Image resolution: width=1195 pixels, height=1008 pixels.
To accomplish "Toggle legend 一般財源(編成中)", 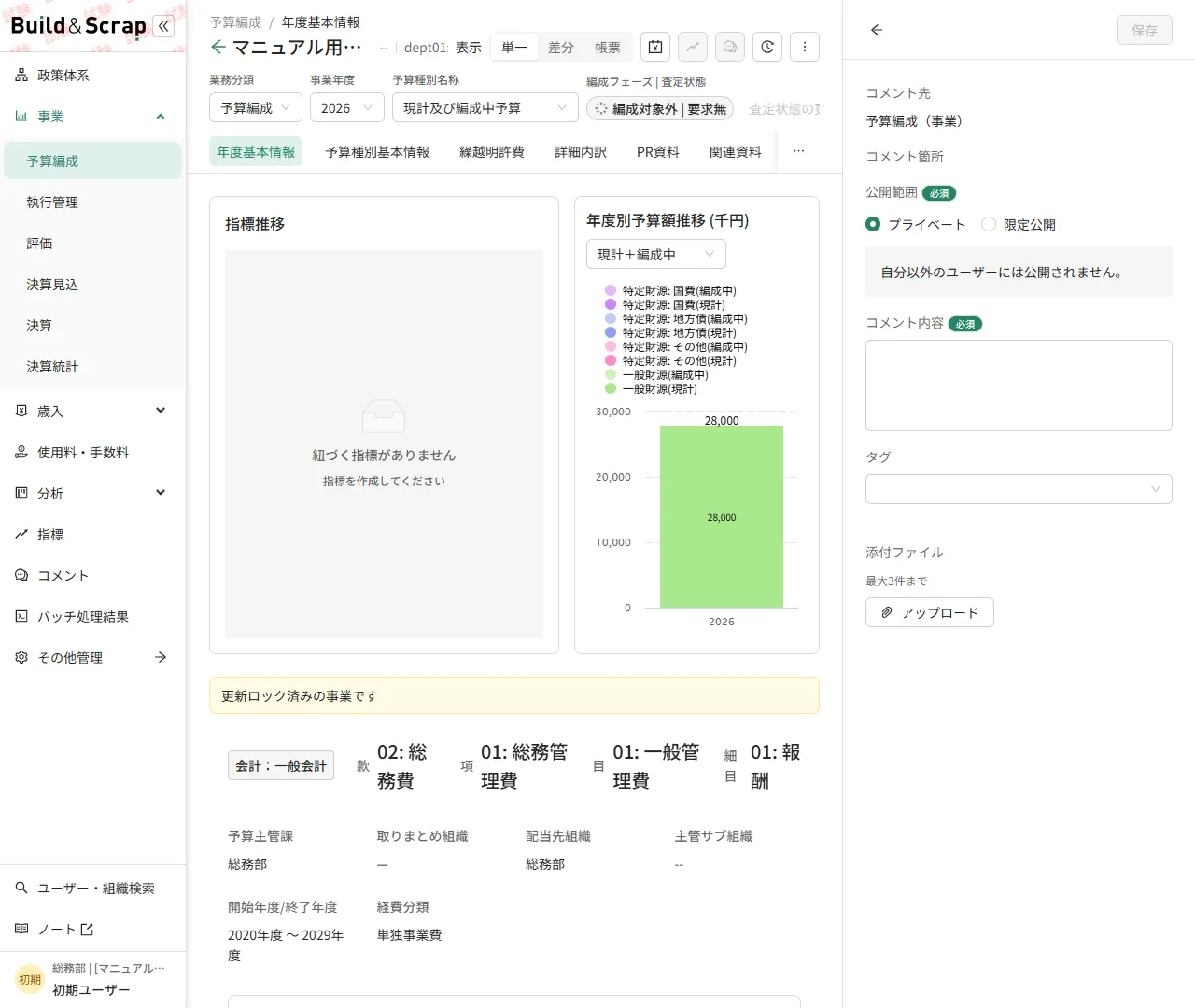I will click(656, 375).
